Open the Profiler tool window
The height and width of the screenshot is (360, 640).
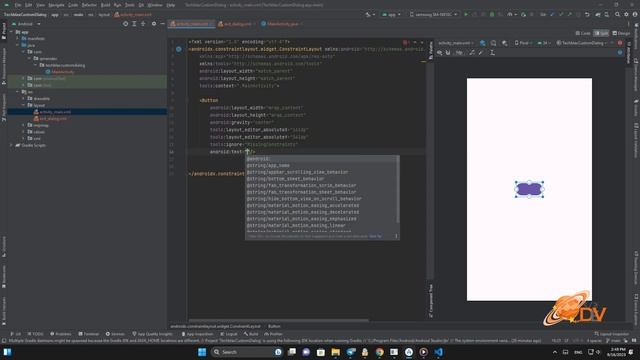[273, 334]
